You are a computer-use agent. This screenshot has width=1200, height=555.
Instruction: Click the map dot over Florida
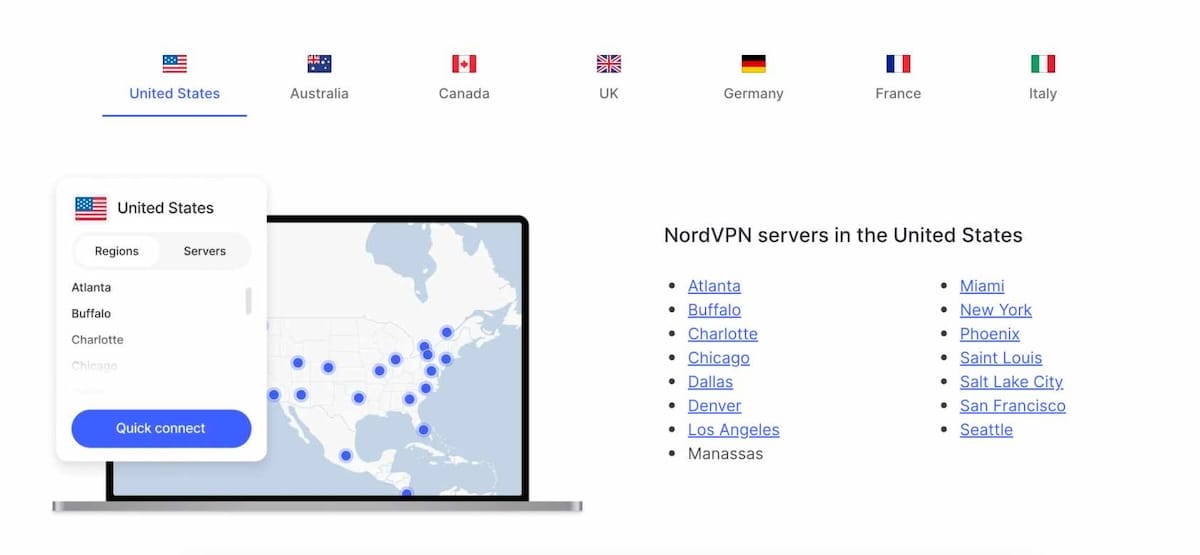[423, 430]
